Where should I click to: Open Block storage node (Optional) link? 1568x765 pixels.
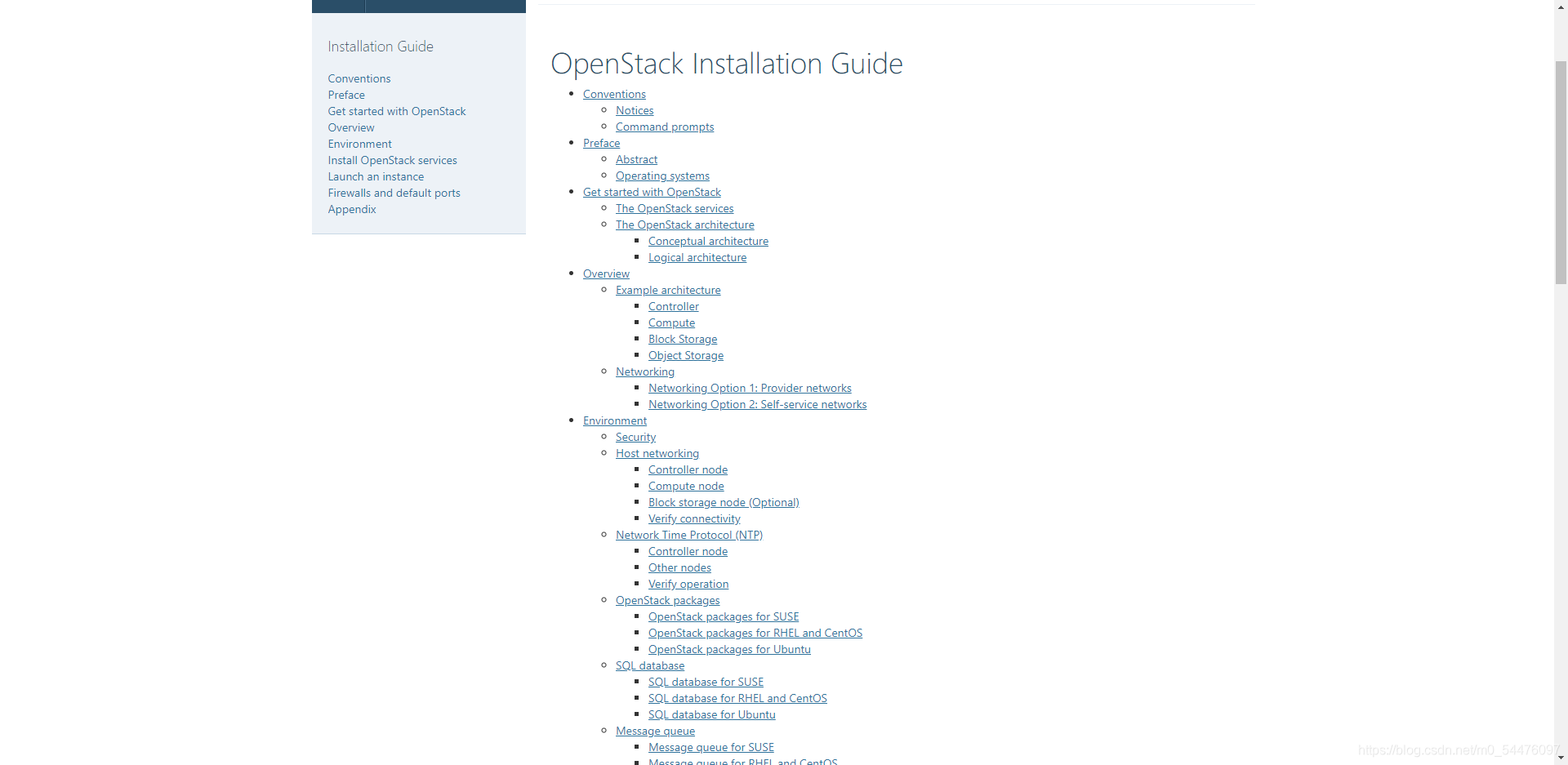[x=724, y=503]
